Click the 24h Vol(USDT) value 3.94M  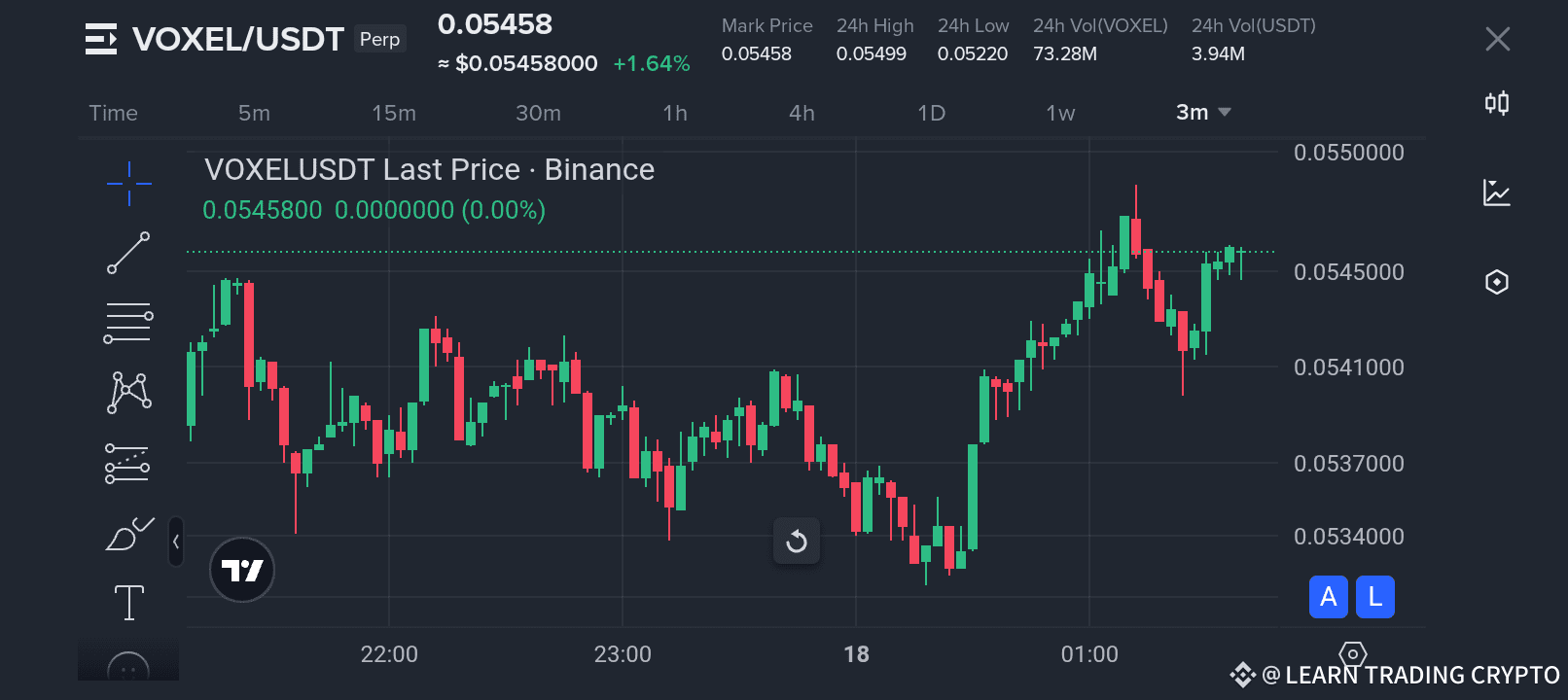coord(1218,54)
